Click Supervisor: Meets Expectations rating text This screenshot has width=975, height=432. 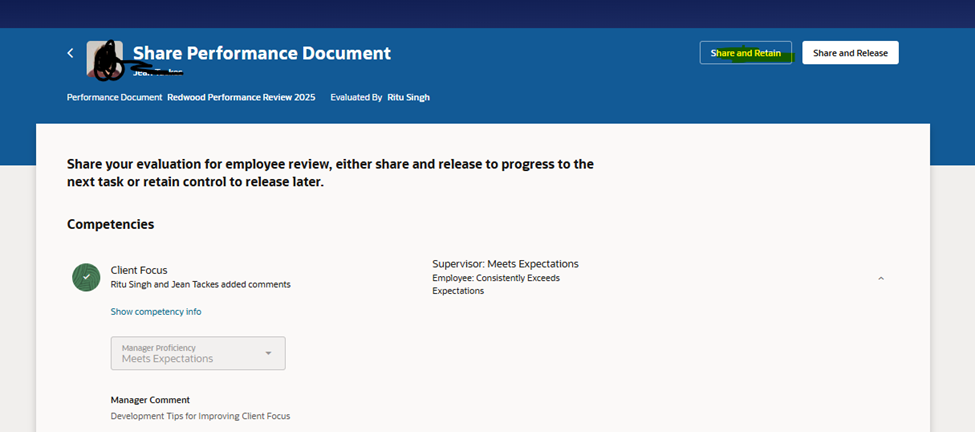(506, 264)
